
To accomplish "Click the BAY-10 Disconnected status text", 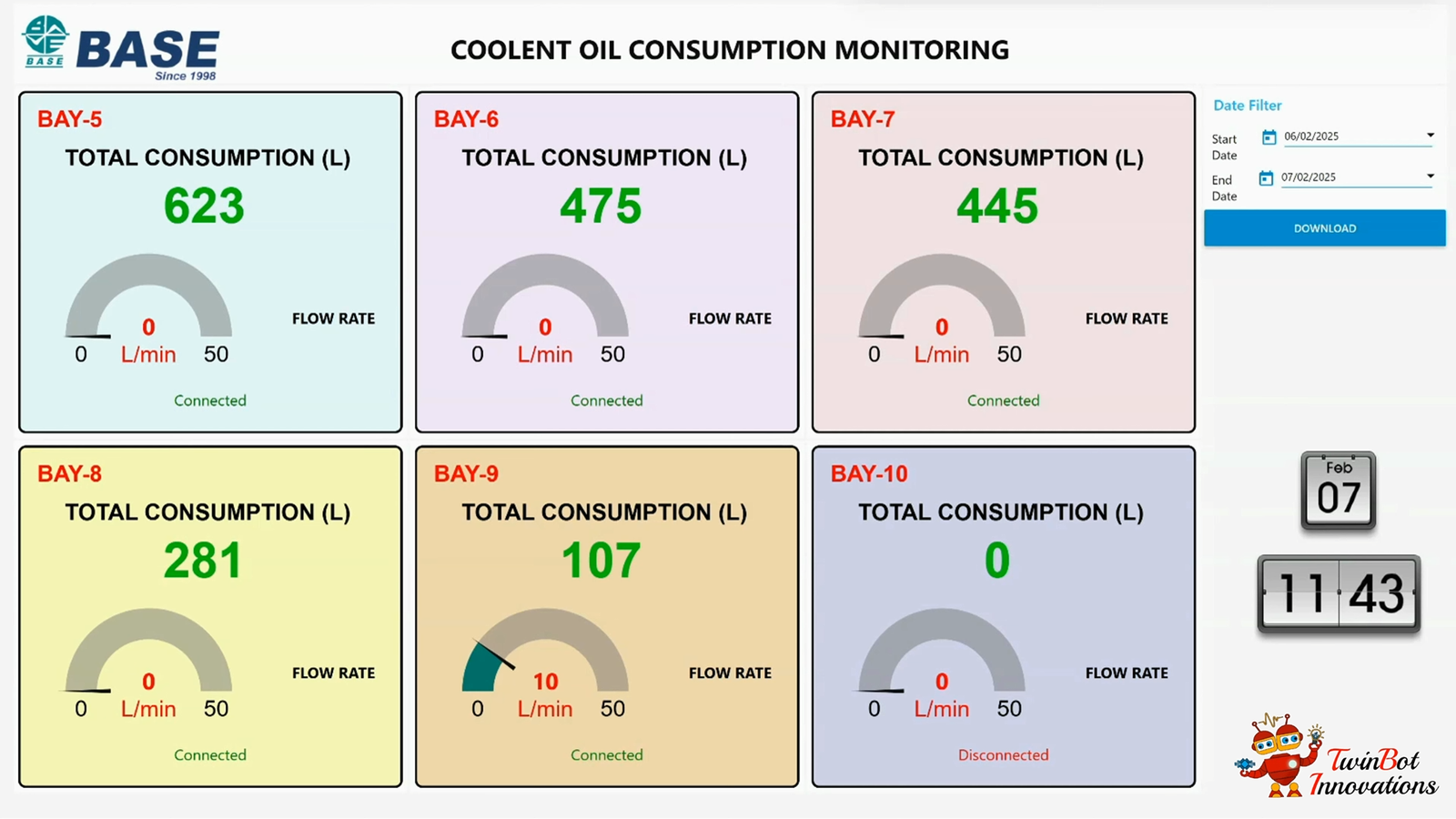I will point(1003,755).
